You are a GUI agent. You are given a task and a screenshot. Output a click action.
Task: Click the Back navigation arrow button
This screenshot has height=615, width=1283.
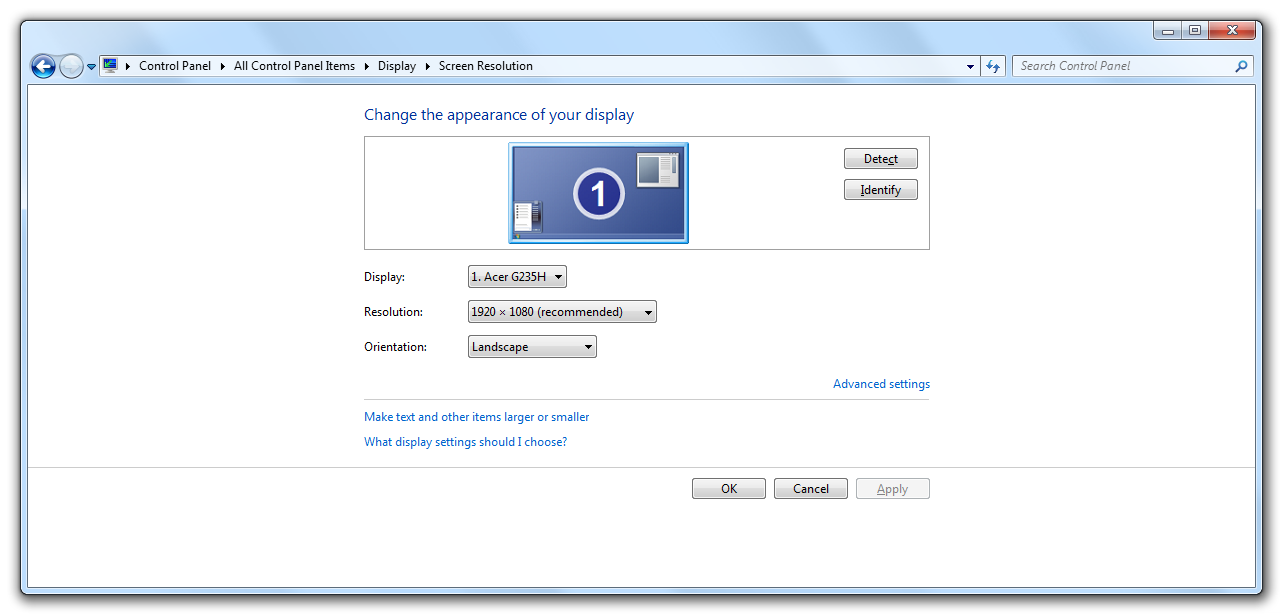pyautogui.click(x=43, y=67)
